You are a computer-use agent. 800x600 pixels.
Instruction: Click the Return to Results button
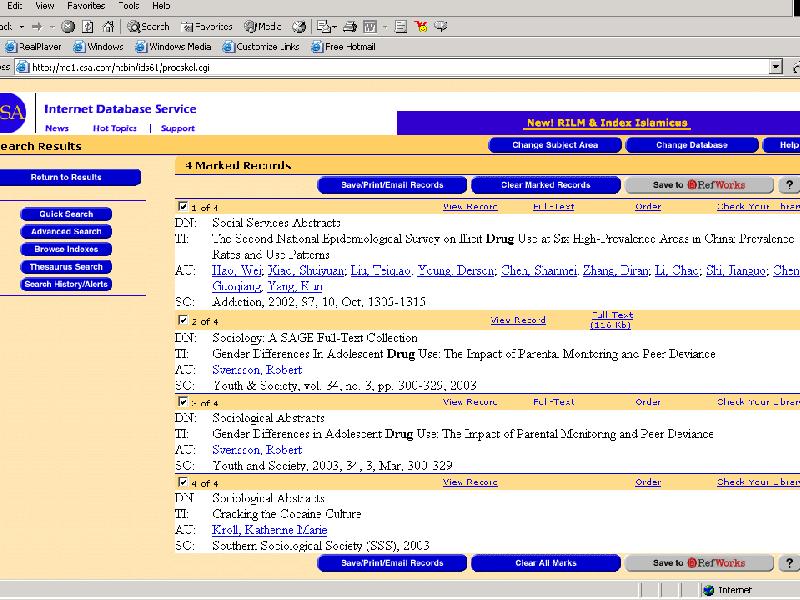[x=69, y=178]
